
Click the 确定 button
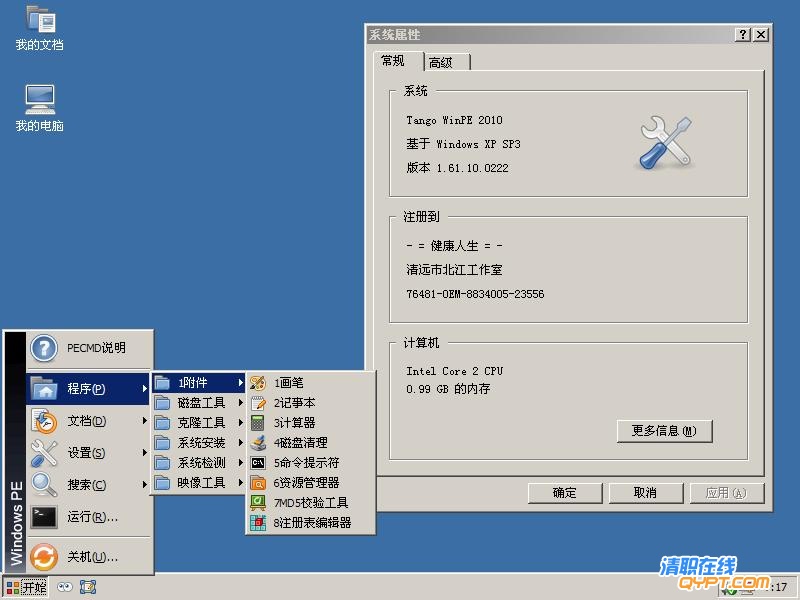tap(565, 493)
